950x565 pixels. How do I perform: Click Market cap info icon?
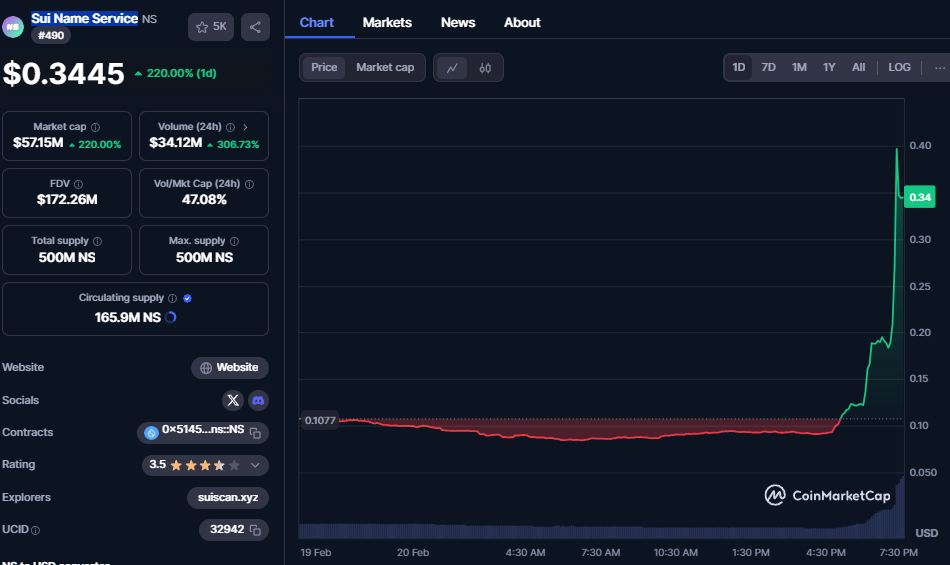coord(96,128)
